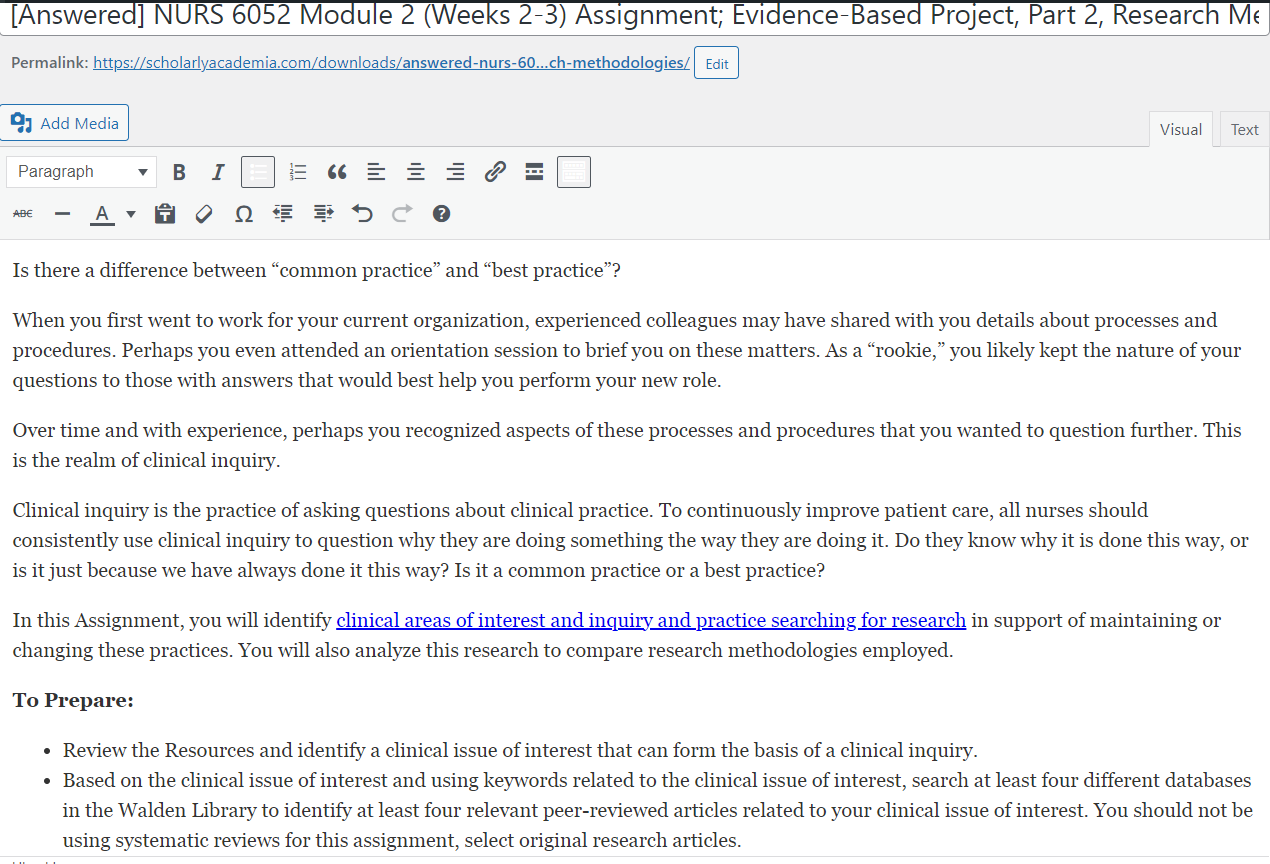Toggle bold formatting

click(179, 172)
